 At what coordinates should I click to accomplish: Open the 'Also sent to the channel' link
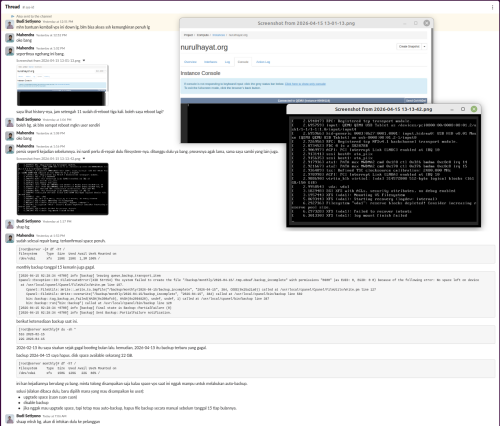click(x=34, y=16)
